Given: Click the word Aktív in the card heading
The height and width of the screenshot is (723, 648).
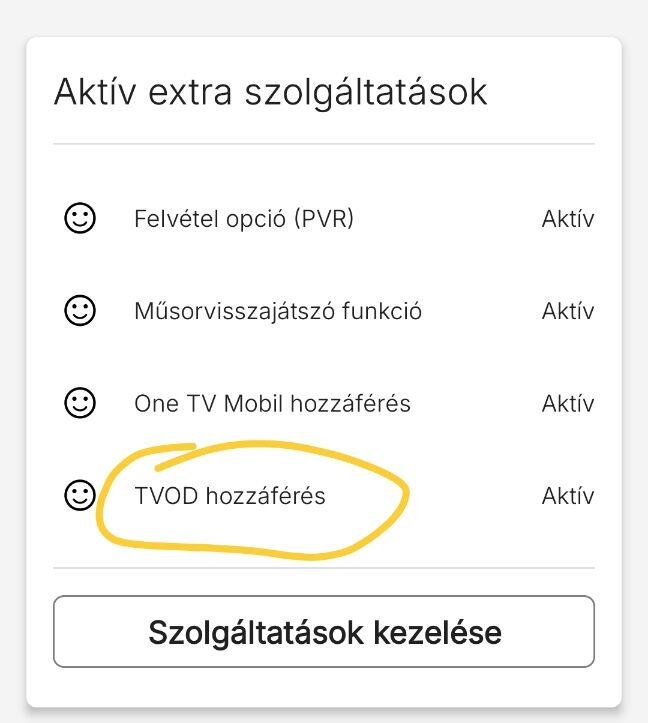Looking at the screenshot, I should pos(95,91).
